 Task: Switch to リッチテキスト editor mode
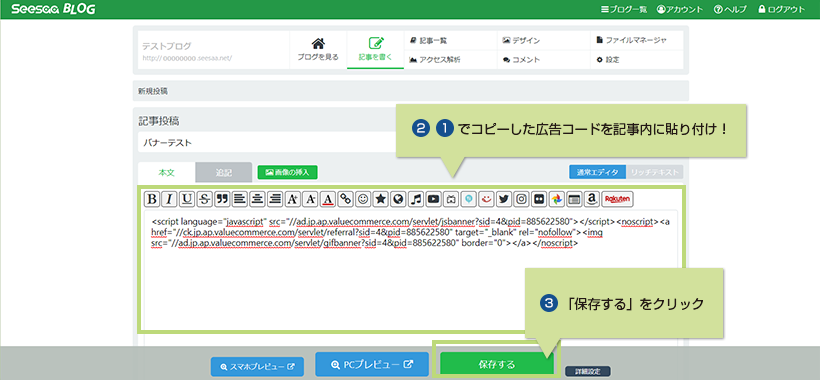(x=654, y=172)
